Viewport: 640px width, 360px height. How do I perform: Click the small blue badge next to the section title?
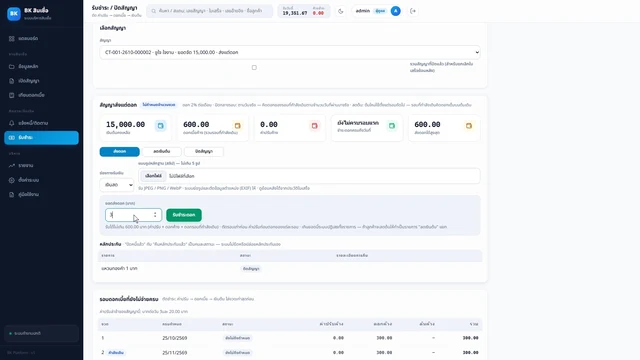click(x=159, y=105)
